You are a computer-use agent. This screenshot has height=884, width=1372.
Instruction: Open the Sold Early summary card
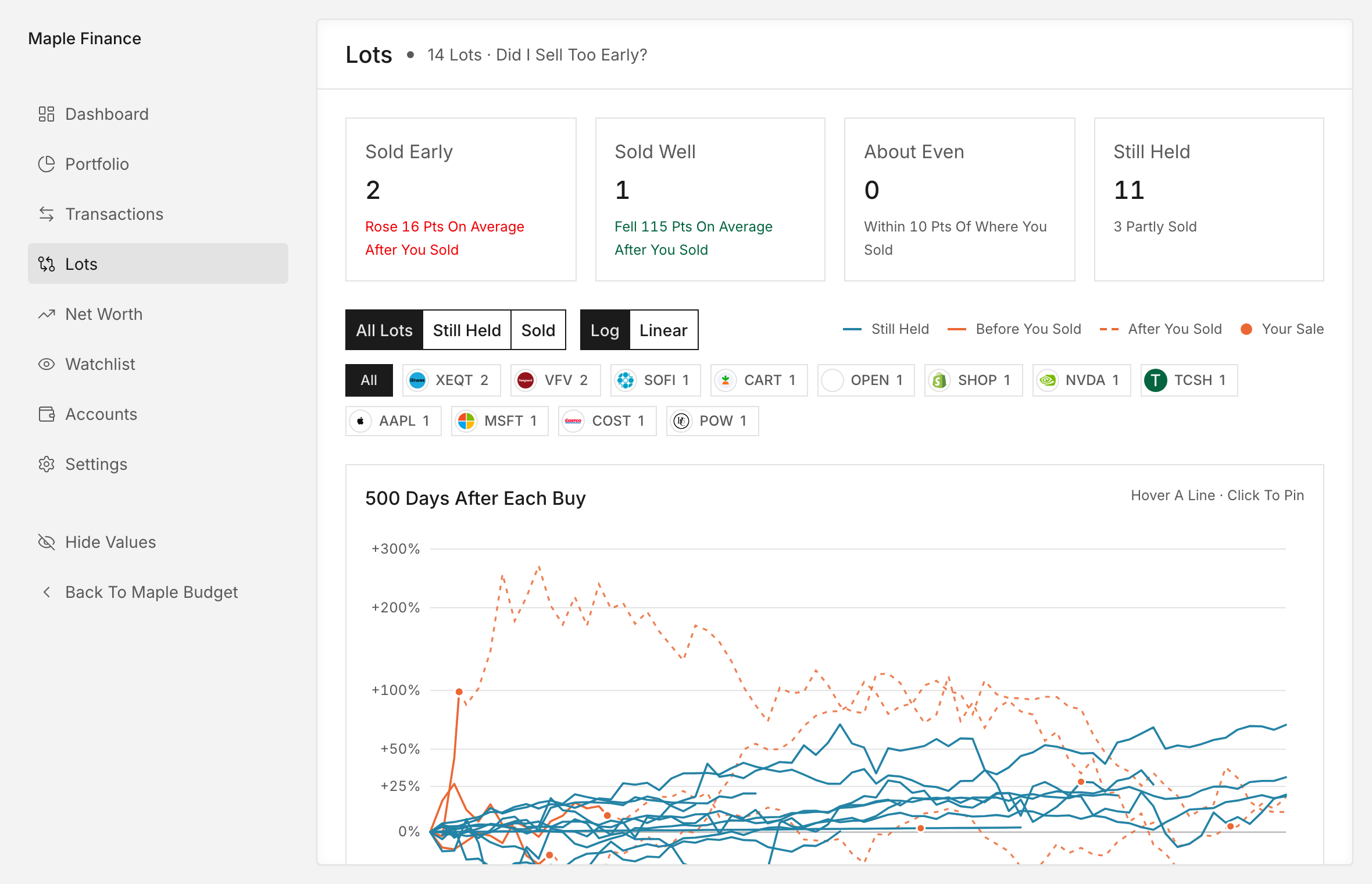461,199
